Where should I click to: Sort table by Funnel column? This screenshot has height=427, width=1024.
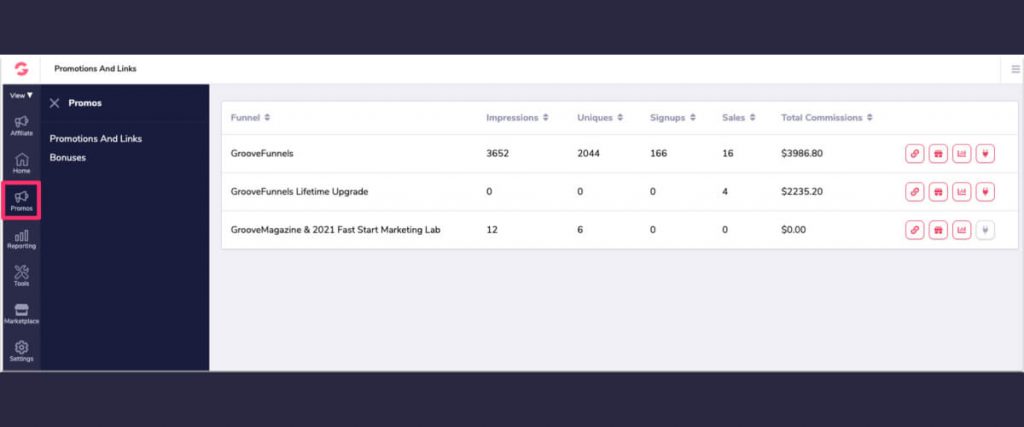(250, 118)
